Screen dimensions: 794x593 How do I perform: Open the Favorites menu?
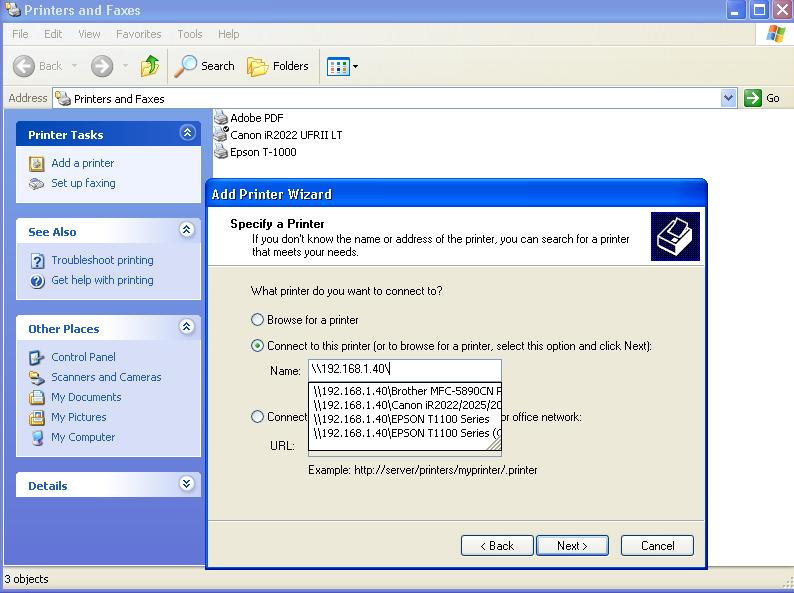(138, 34)
